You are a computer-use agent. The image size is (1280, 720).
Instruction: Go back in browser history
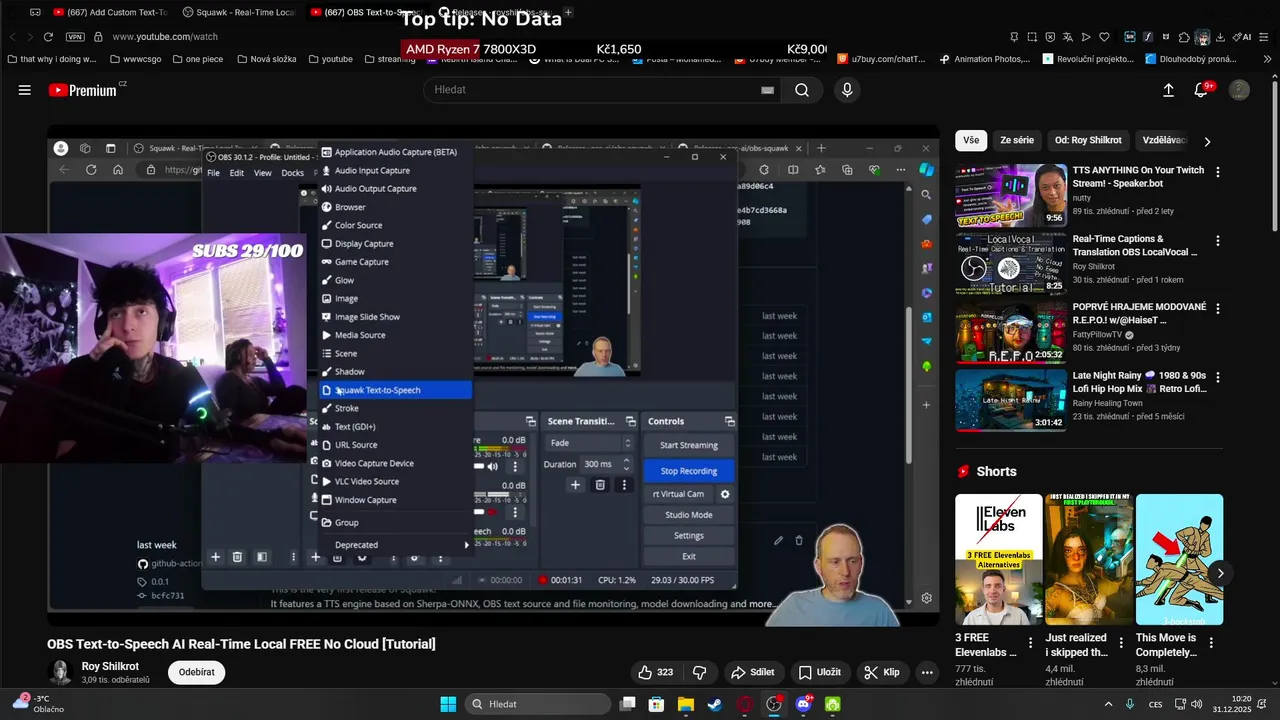(13, 37)
